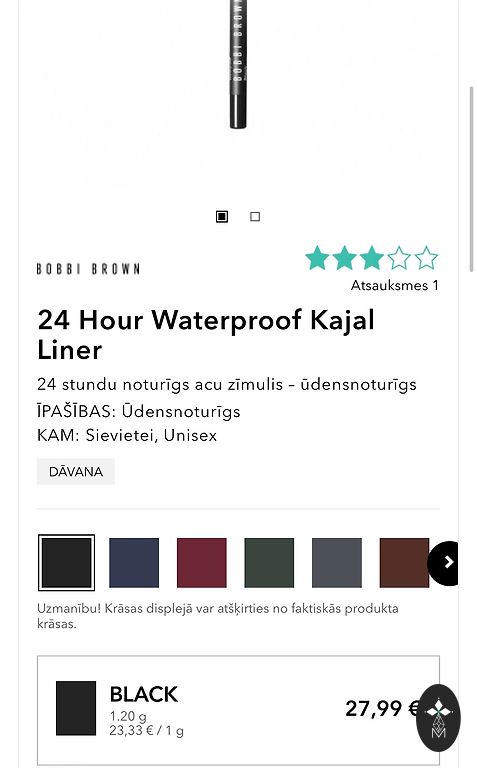The width and height of the screenshot is (477, 768).
Task: Click the first filled rating star
Action: click(317, 258)
